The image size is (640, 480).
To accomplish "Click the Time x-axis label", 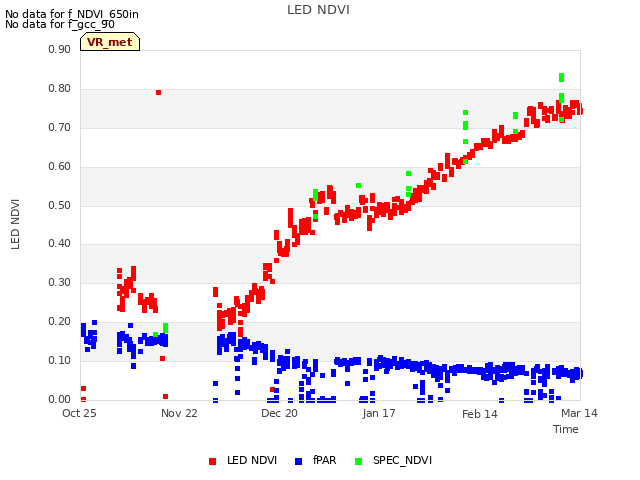I will pyautogui.click(x=566, y=429).
